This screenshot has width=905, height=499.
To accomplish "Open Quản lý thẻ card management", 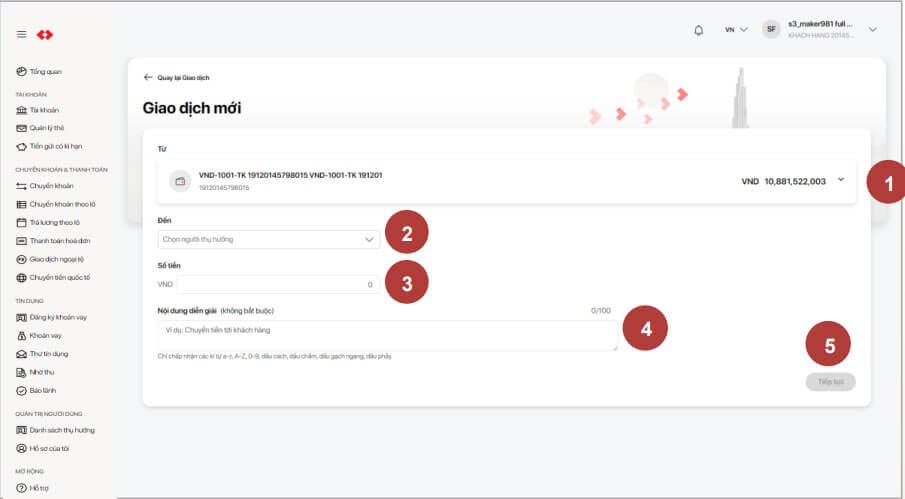I will pyautogui.click(x=46, y=128).
